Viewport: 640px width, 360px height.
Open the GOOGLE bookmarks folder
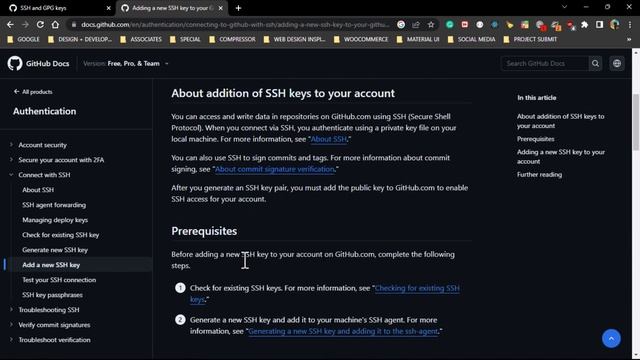tap(24, 39)
